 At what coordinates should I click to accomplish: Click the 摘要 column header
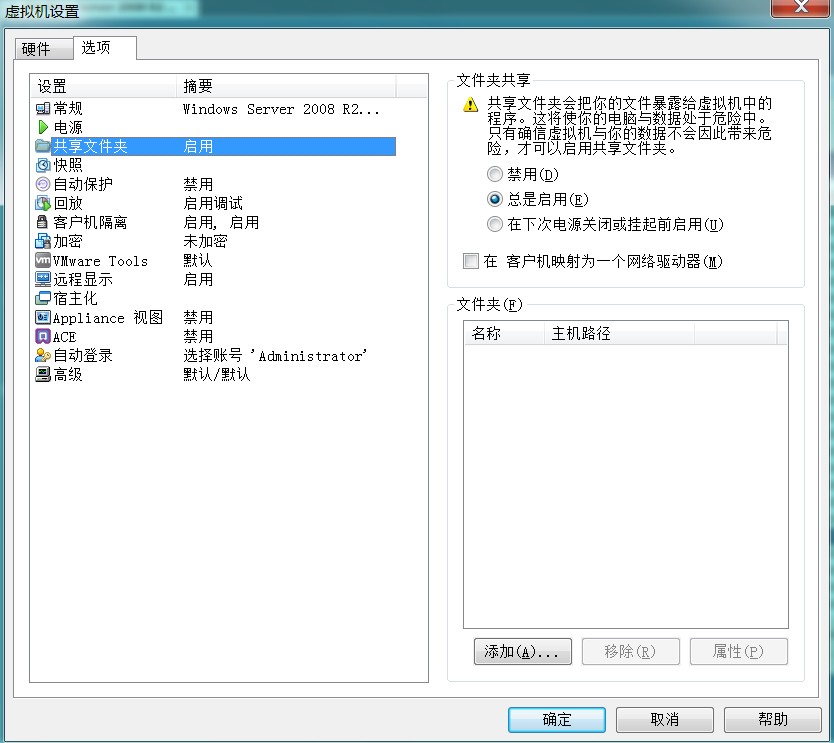click(286, 86)
